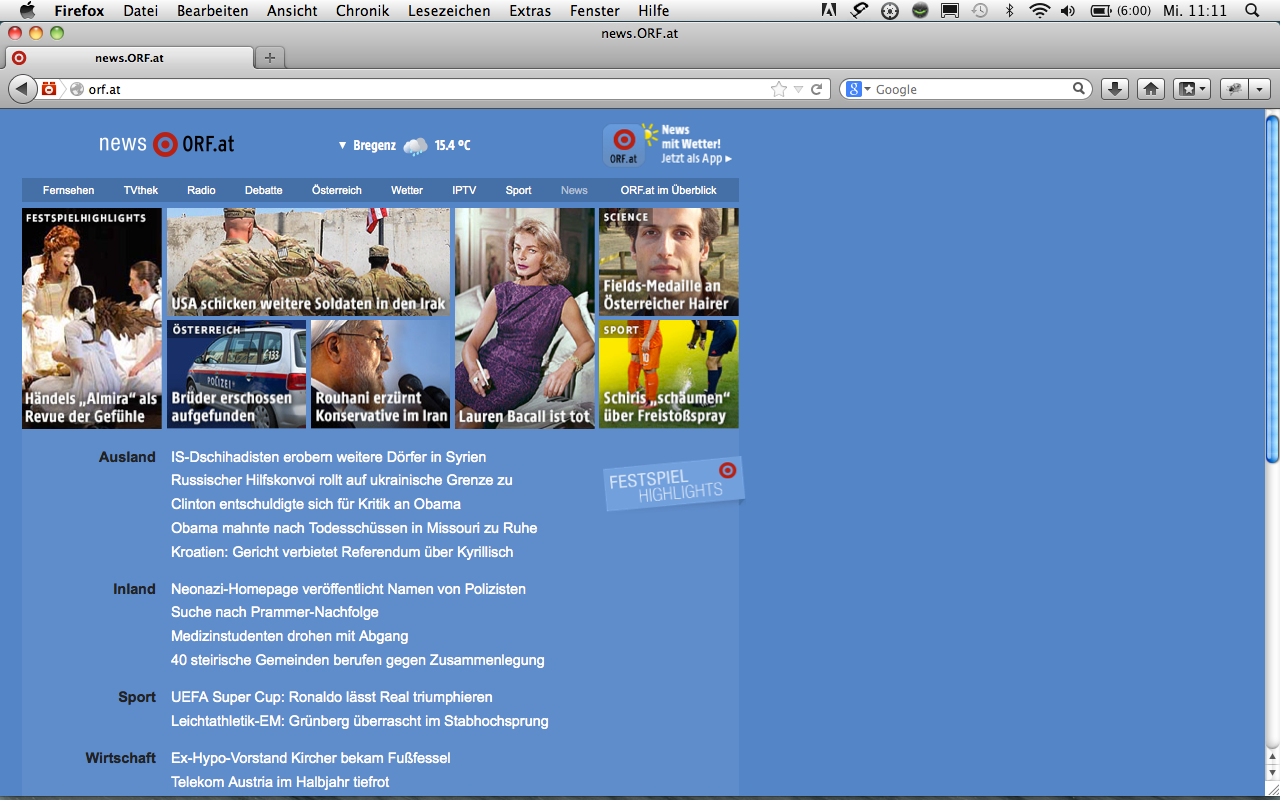1280x800 pixels.
Task: Open the Fernsehen navigation link
Action: coord(69,190)
